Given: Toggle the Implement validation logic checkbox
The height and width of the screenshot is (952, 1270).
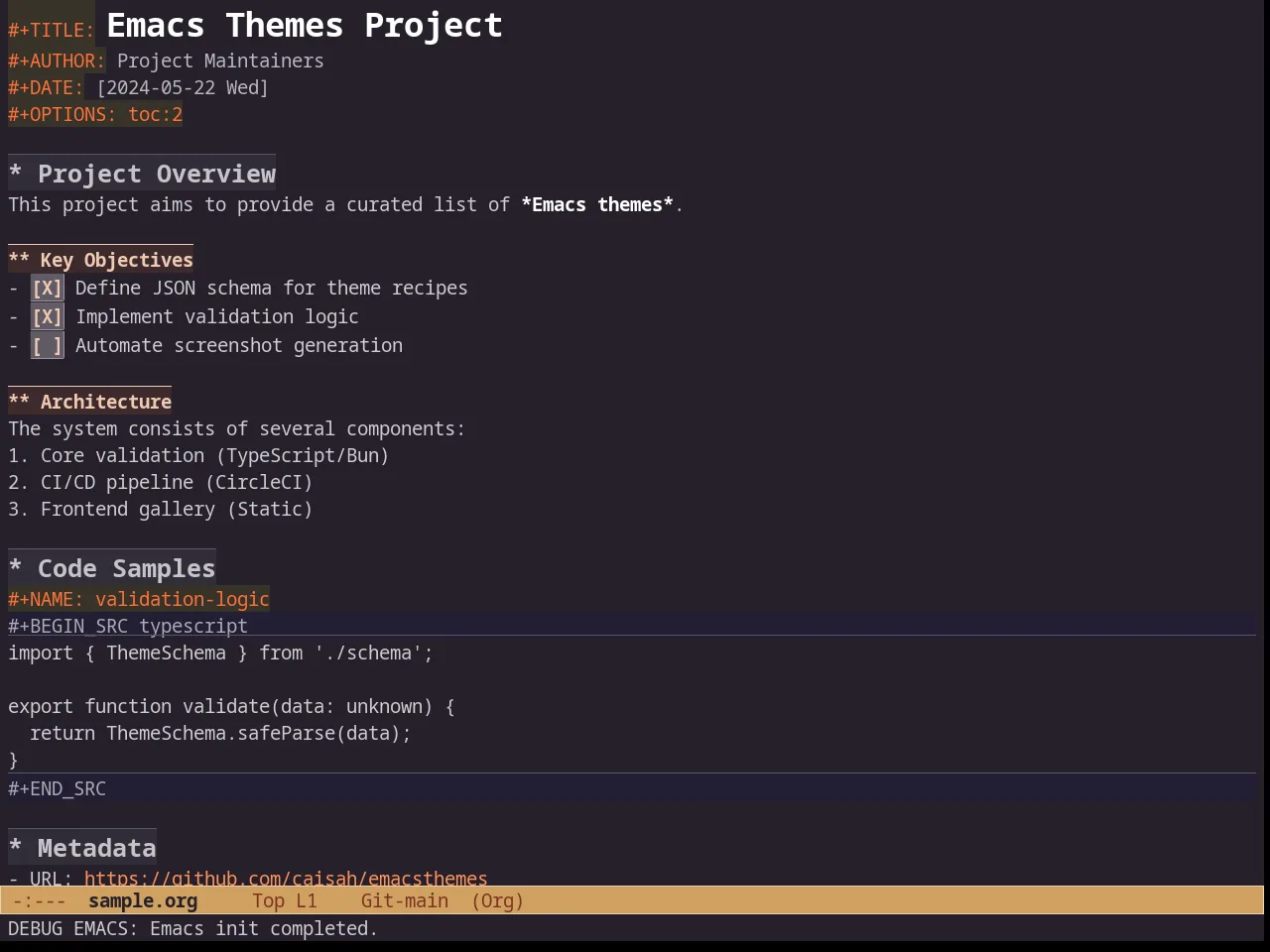Looking at the screenshot, I should pyautogui.click(x=47, y=317).
